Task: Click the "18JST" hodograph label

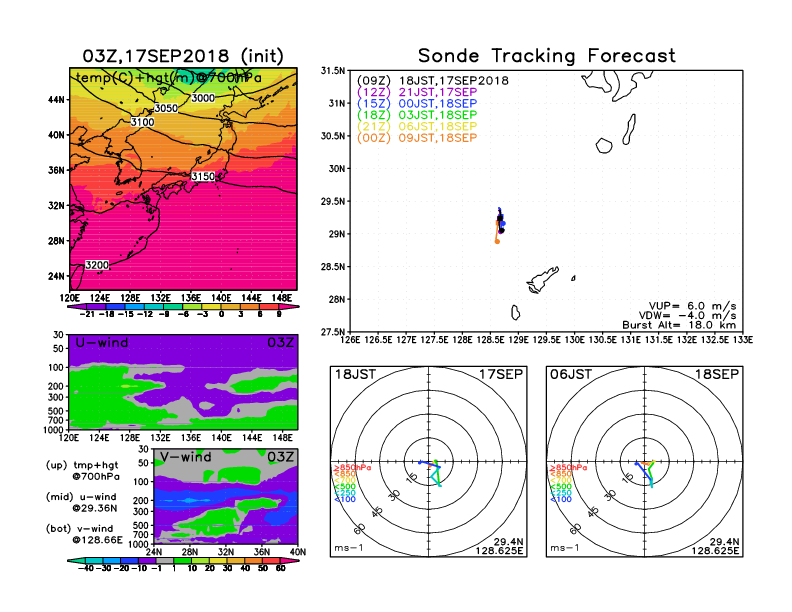Action: [x=355, y=375]
